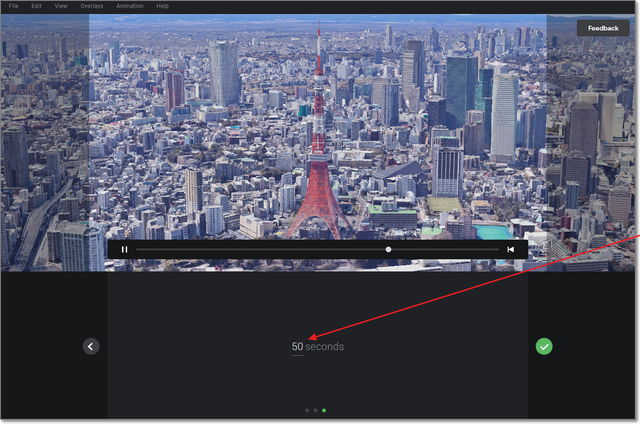This screenshot has height=424, width=640.
Task: Open the Edit menu
Action: [x=37, y=6]
